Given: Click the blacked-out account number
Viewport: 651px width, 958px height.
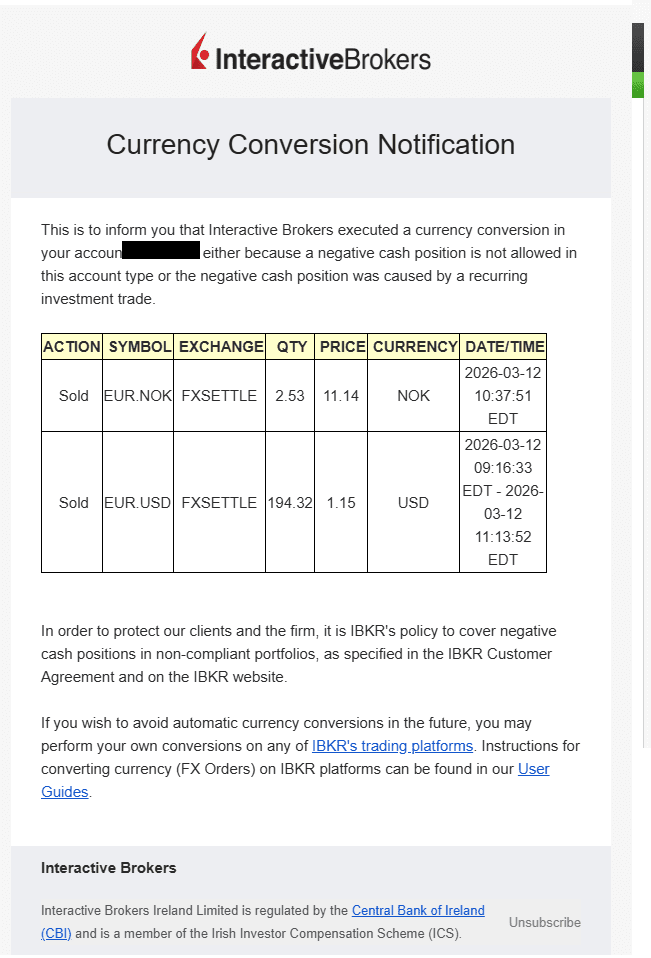Looking at the screenshot, I should [161, 251].
